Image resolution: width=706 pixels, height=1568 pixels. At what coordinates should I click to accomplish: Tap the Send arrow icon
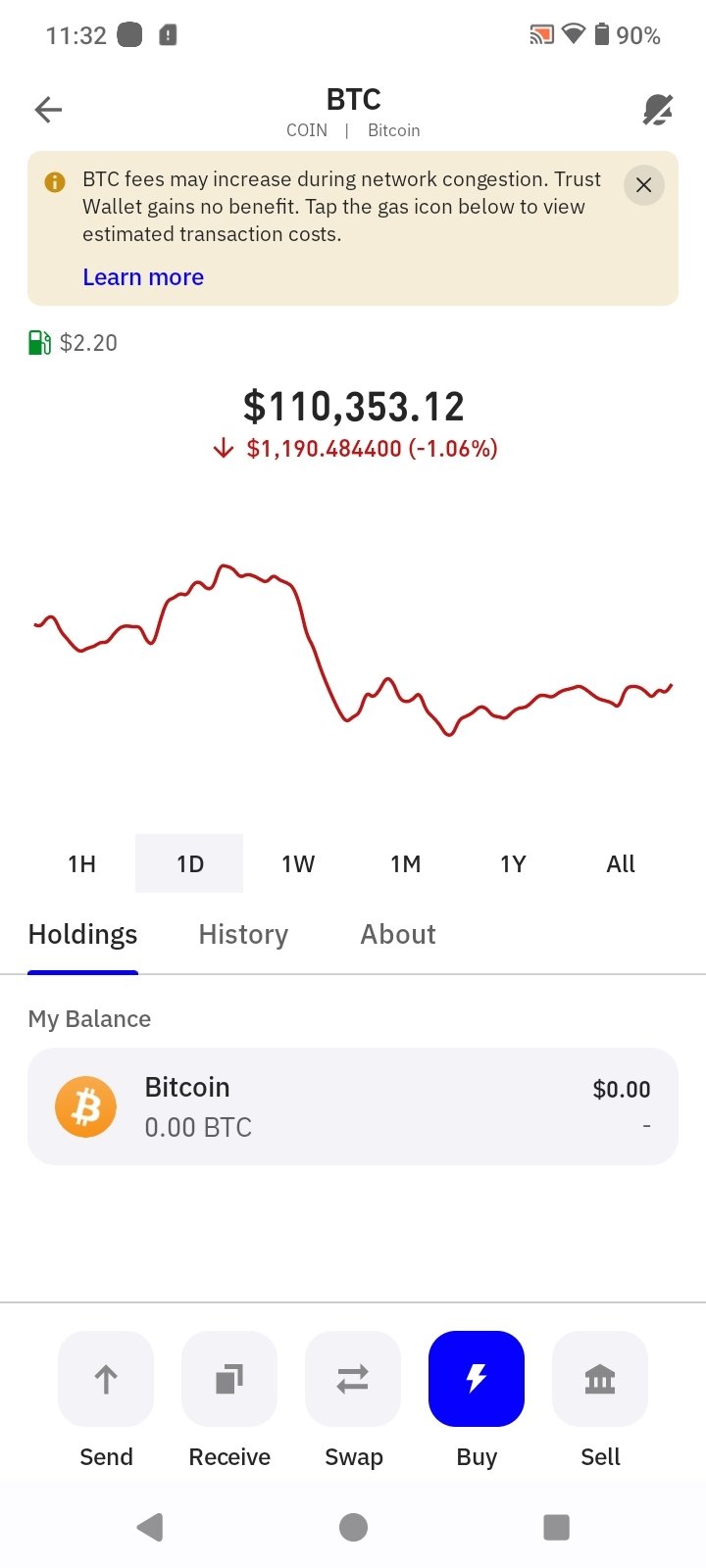coord(106,1379)
